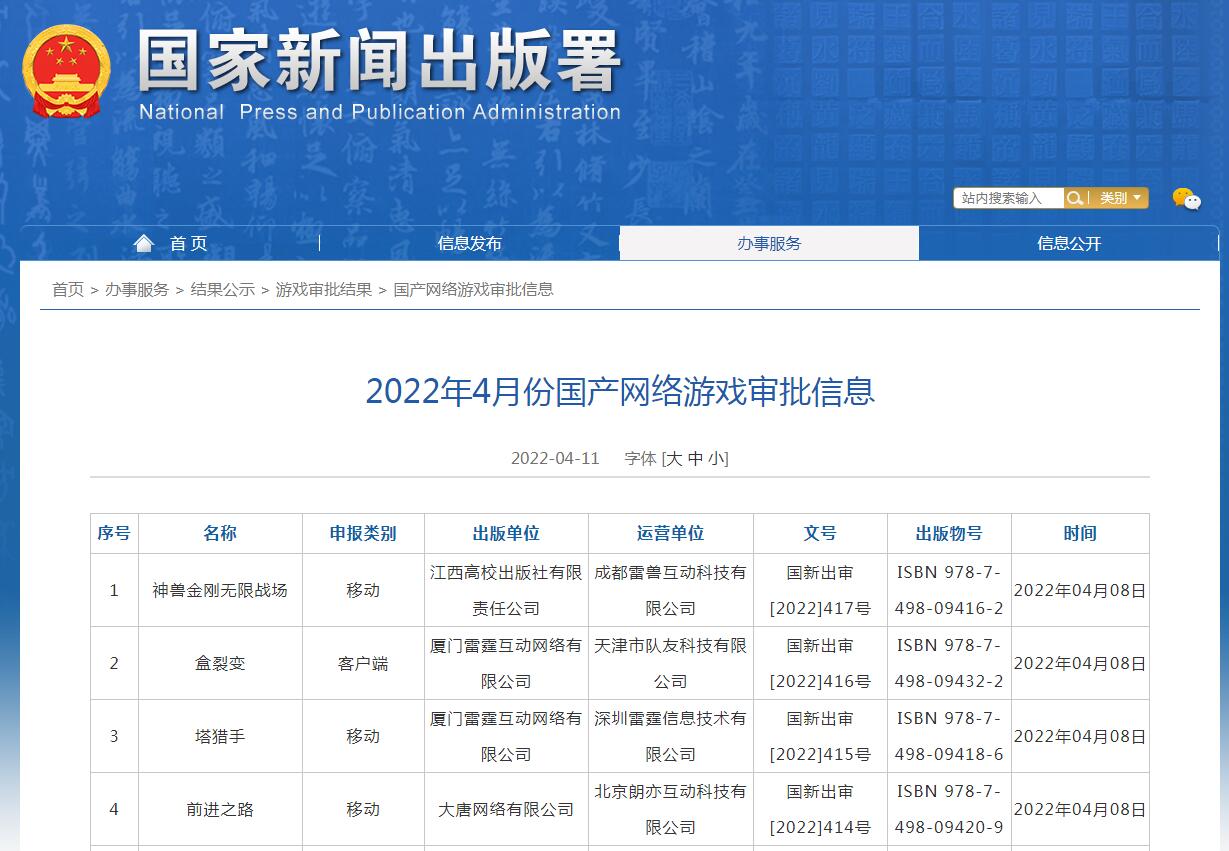
Task: Navigate to 游戏审批结果 breadcrumb link
Action: pyautogui.click(x=323, y=289)
